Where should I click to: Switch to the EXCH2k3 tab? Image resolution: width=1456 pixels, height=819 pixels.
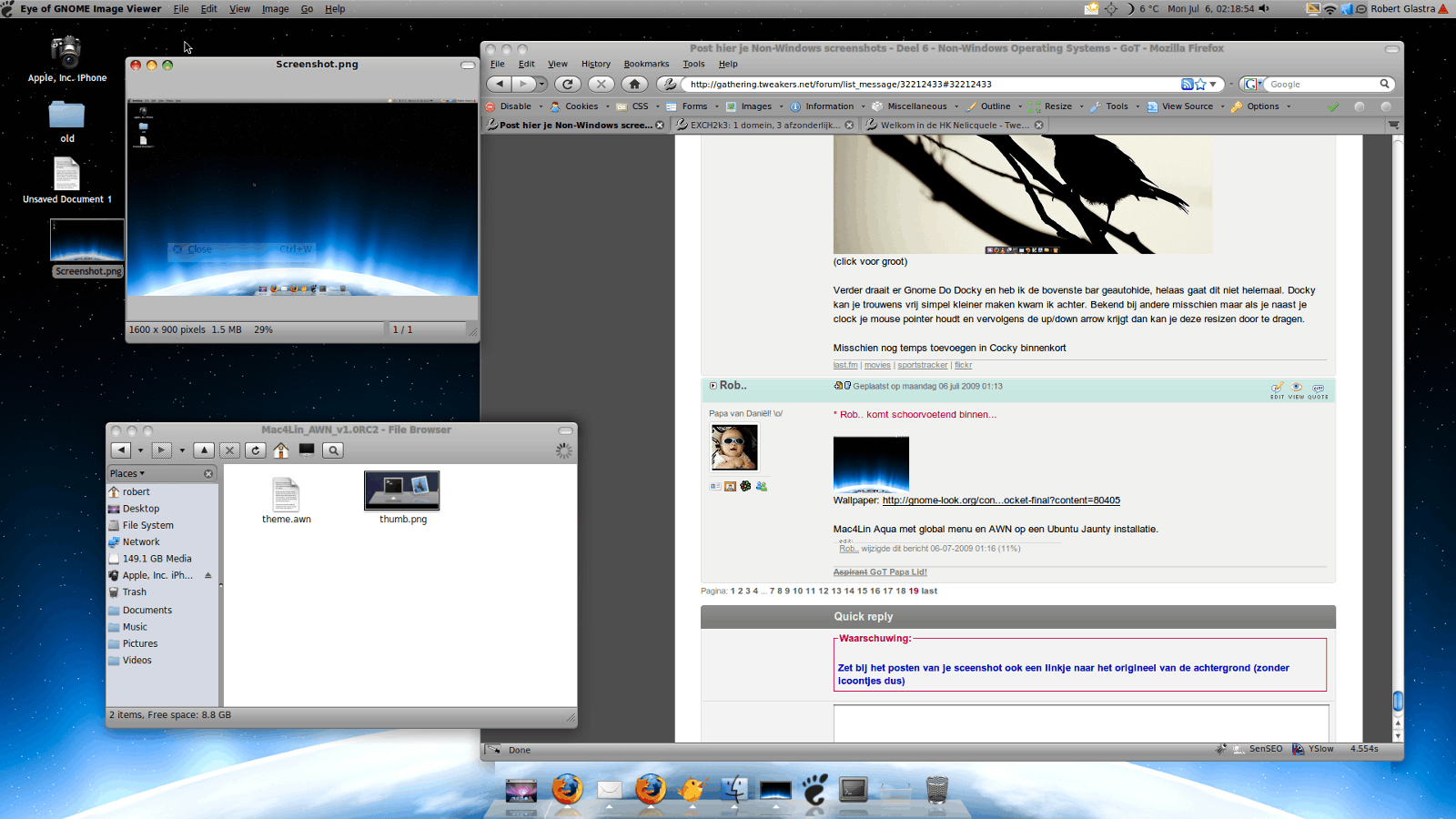tap(765, 126)
